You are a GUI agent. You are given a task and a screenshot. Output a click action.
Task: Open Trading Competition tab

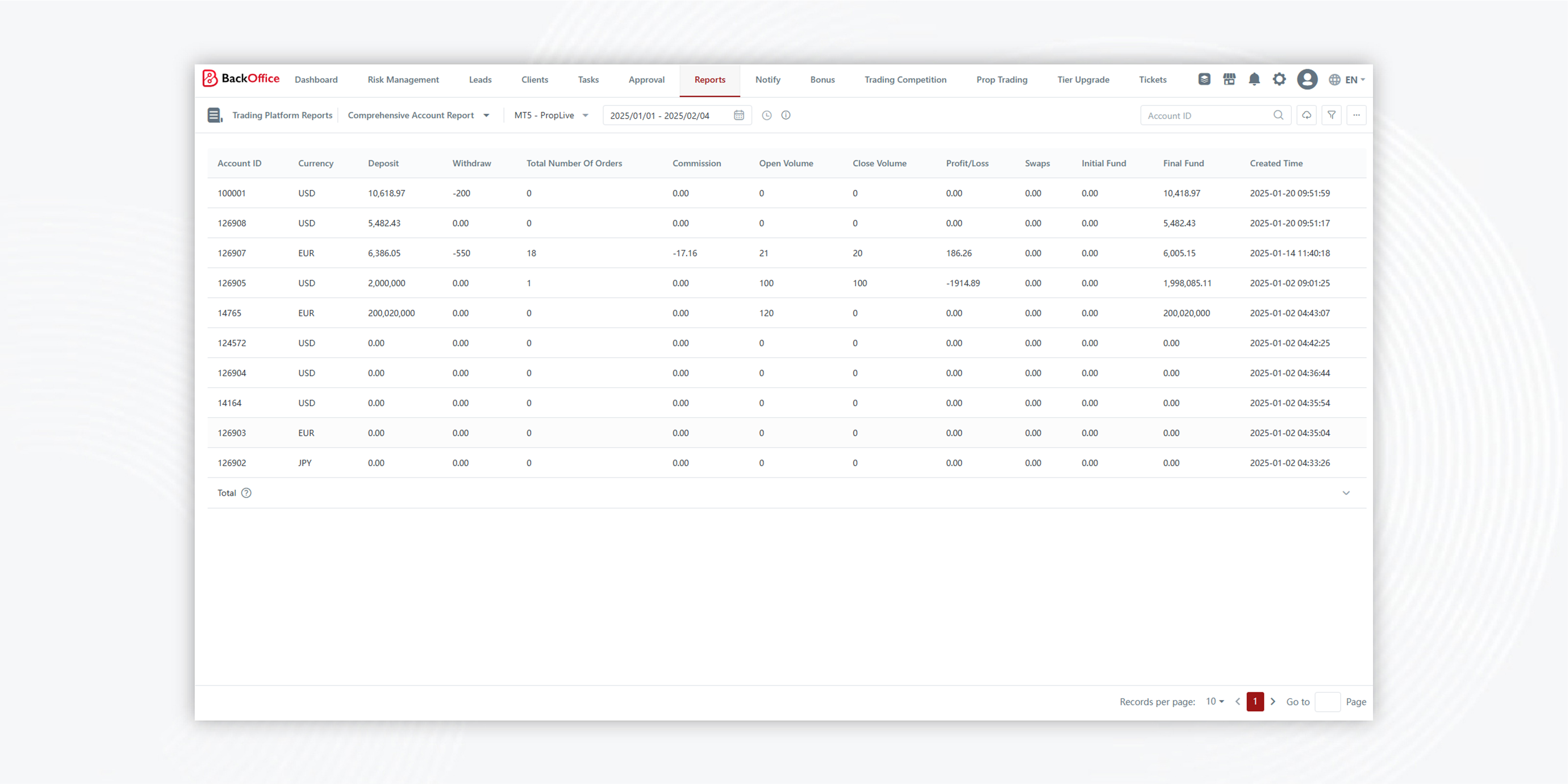pos(905,80)
